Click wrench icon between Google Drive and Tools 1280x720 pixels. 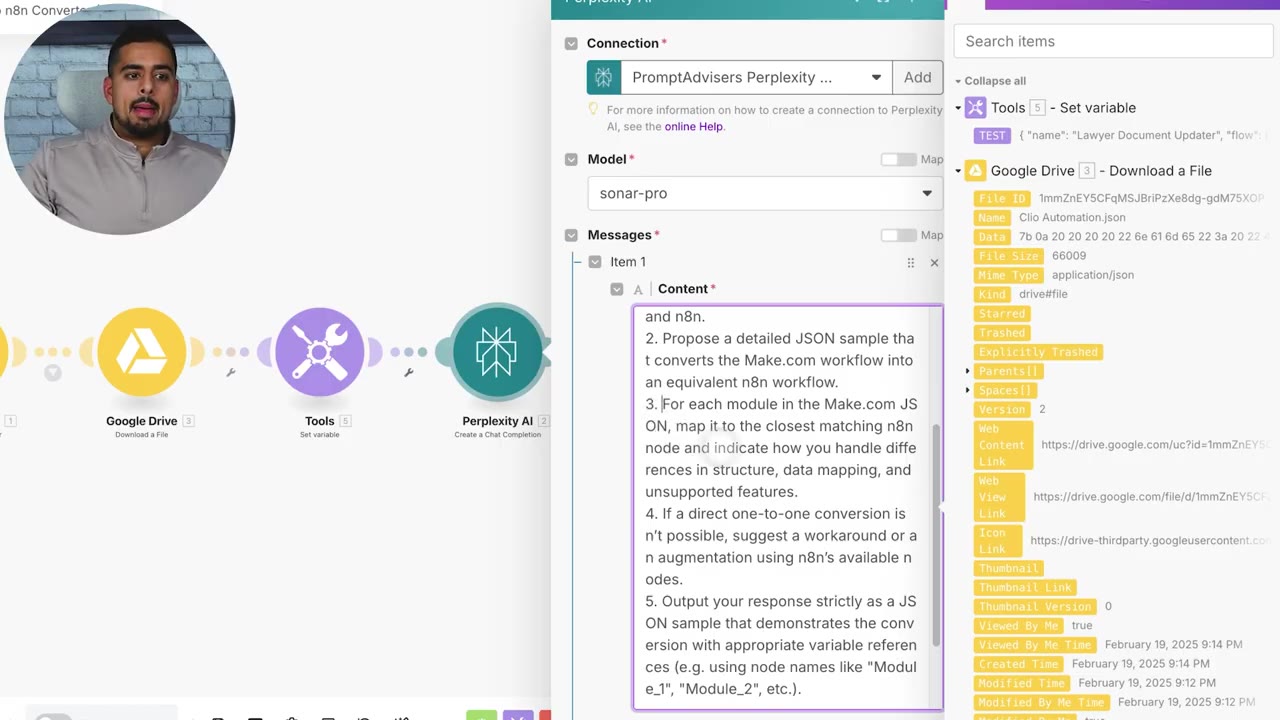(x=231, y=373)
